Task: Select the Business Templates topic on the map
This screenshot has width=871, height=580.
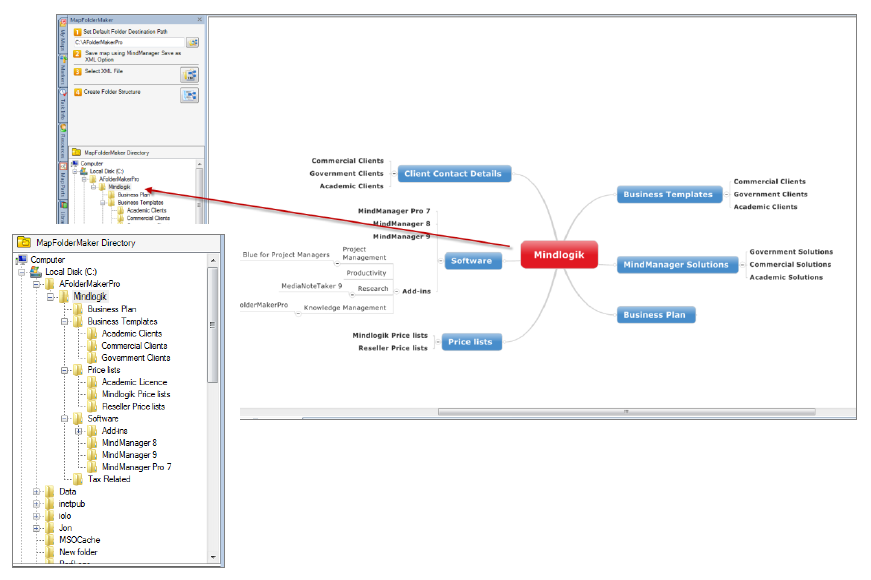Action: (669, 194)
